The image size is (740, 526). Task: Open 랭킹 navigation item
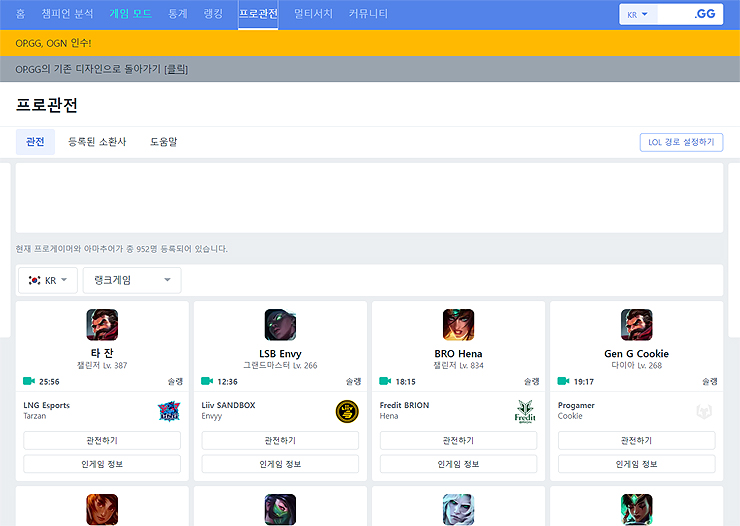coord(213,14)
